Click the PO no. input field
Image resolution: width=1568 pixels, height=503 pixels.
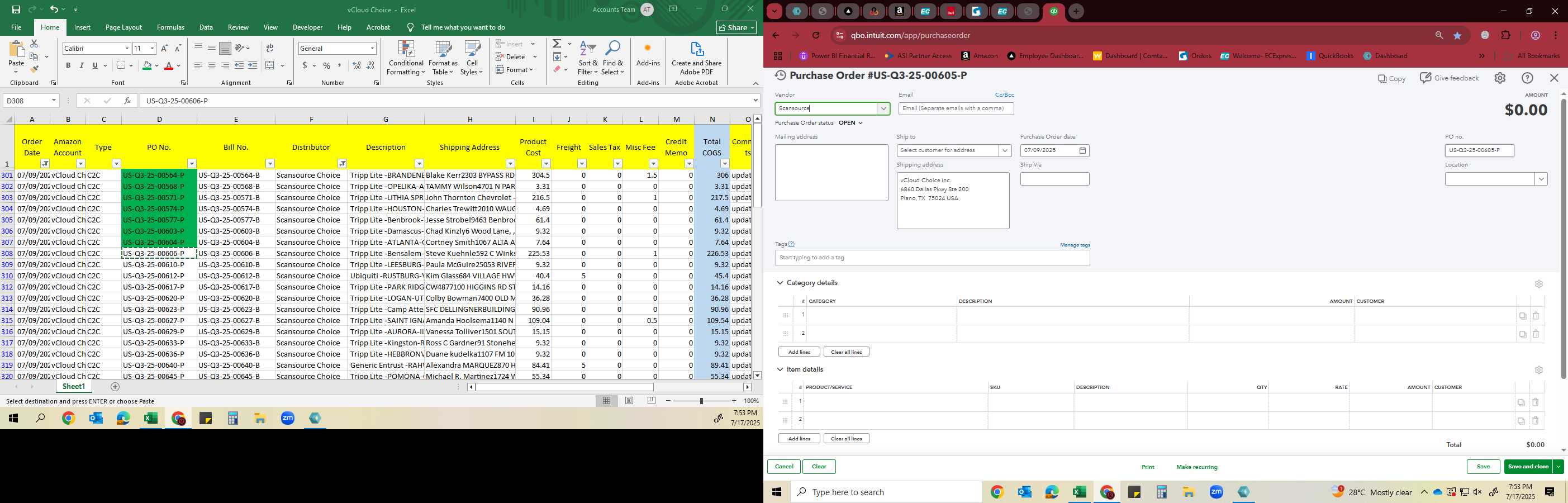(1479, 150)
